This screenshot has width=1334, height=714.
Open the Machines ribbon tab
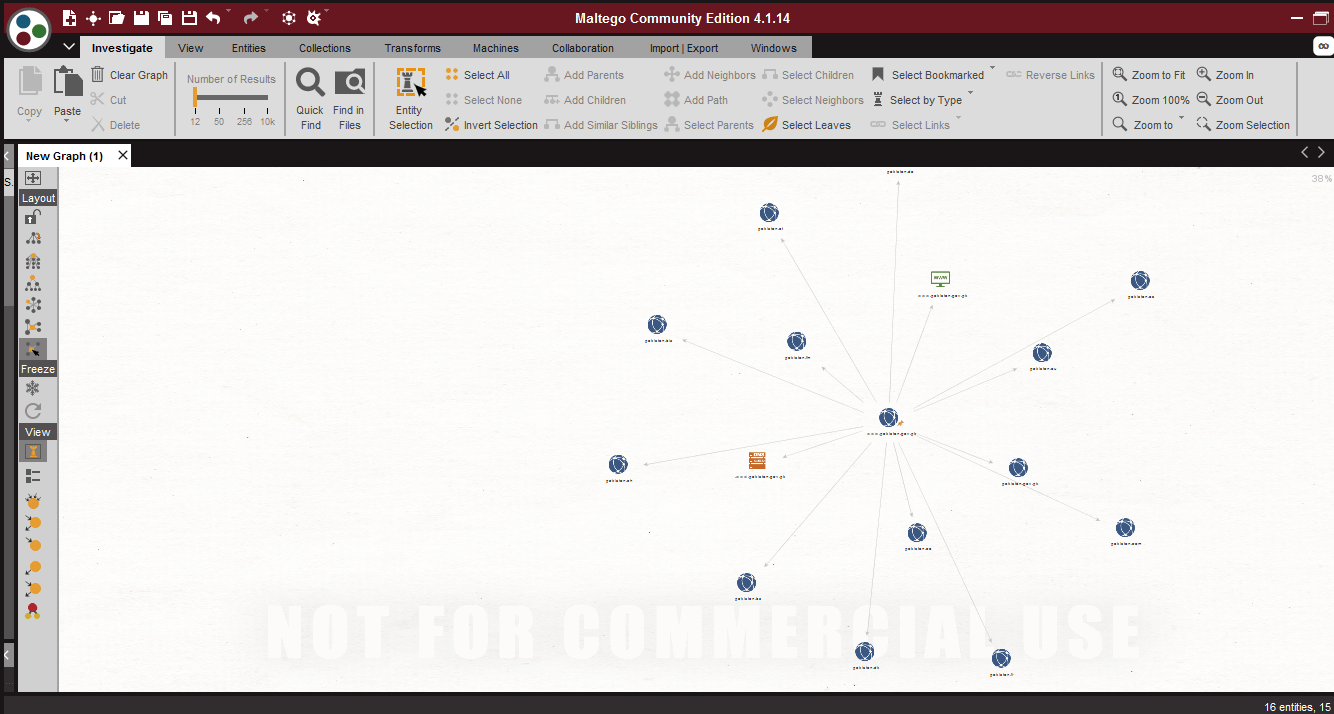tap(496, 48)
